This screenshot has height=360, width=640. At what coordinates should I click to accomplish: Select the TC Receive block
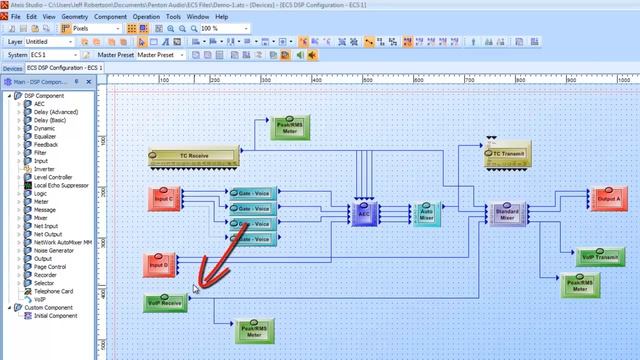pos(194,157)
